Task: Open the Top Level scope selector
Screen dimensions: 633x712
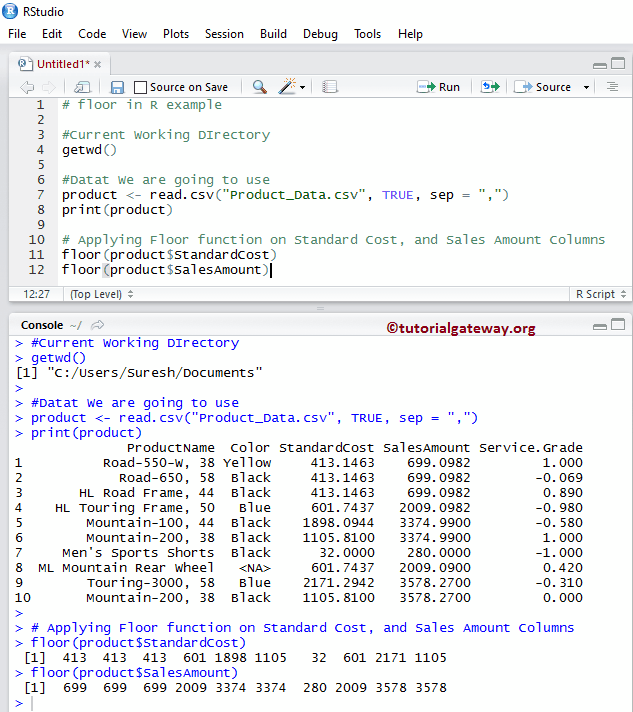Action: click(102, 294)
